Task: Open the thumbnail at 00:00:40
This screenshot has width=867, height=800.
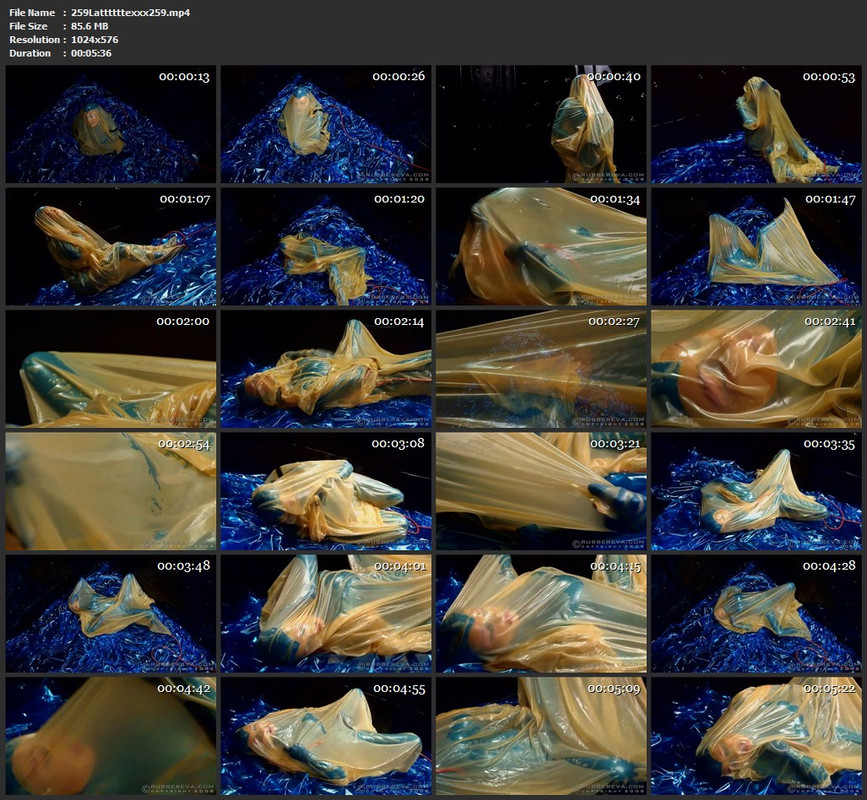Action: point(541,124)
